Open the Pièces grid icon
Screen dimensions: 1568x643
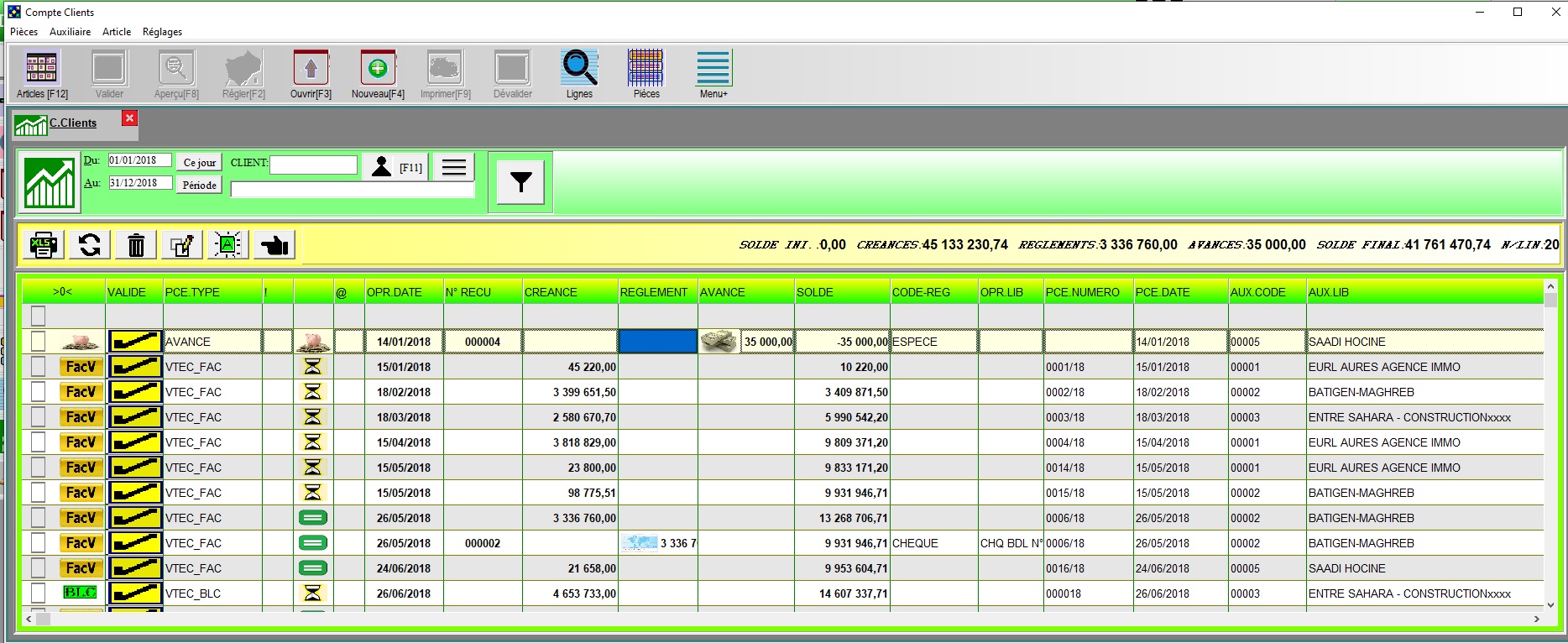pyautogui.click(x=645, y=74)
